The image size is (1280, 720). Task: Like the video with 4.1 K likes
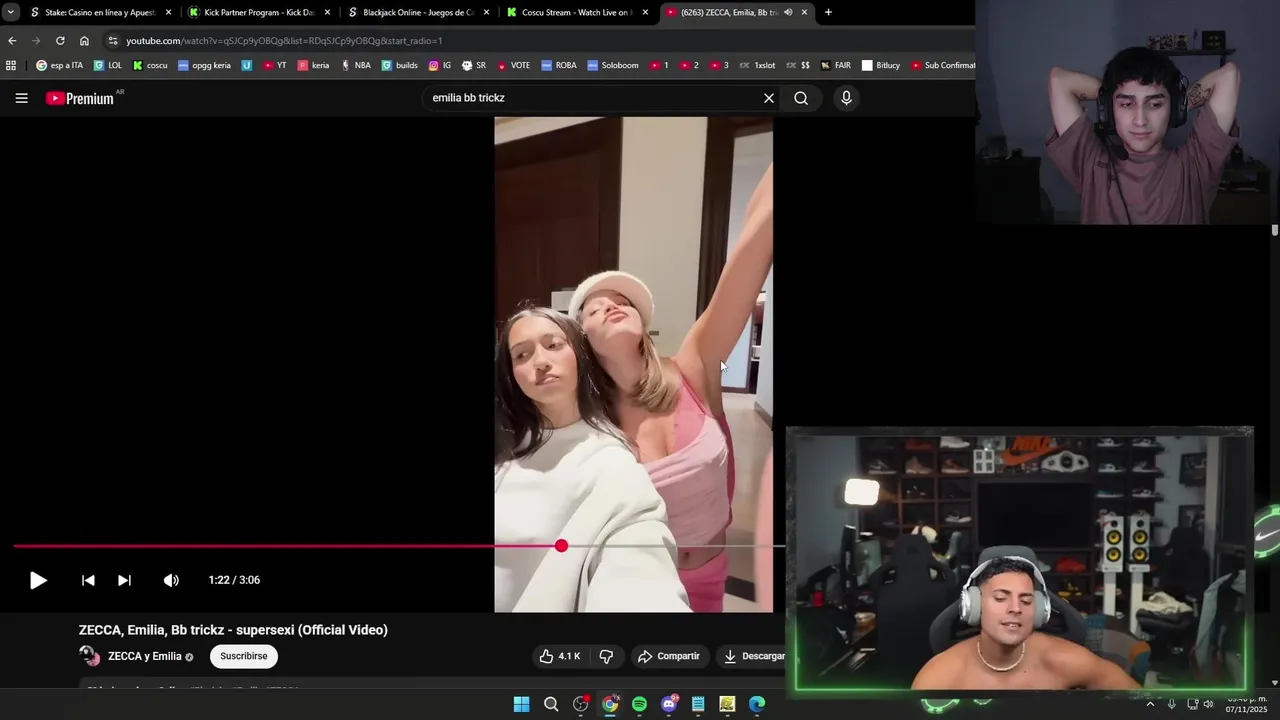click(x=560, y=656)
